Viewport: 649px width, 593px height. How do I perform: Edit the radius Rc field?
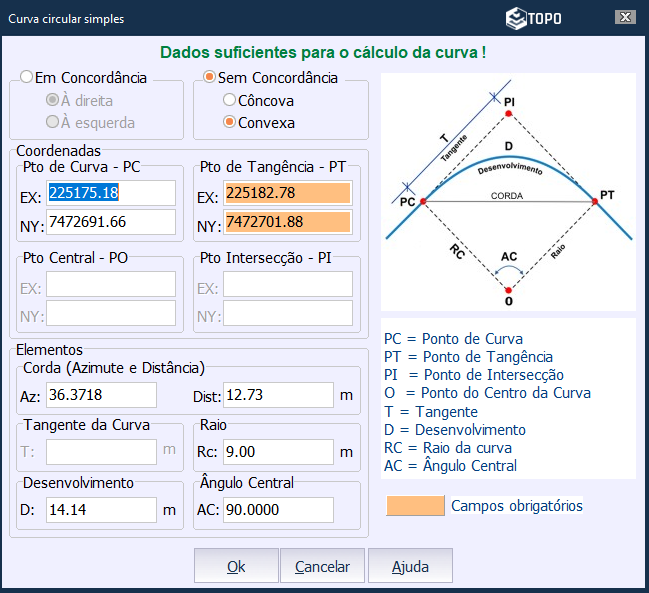(277, 452)
